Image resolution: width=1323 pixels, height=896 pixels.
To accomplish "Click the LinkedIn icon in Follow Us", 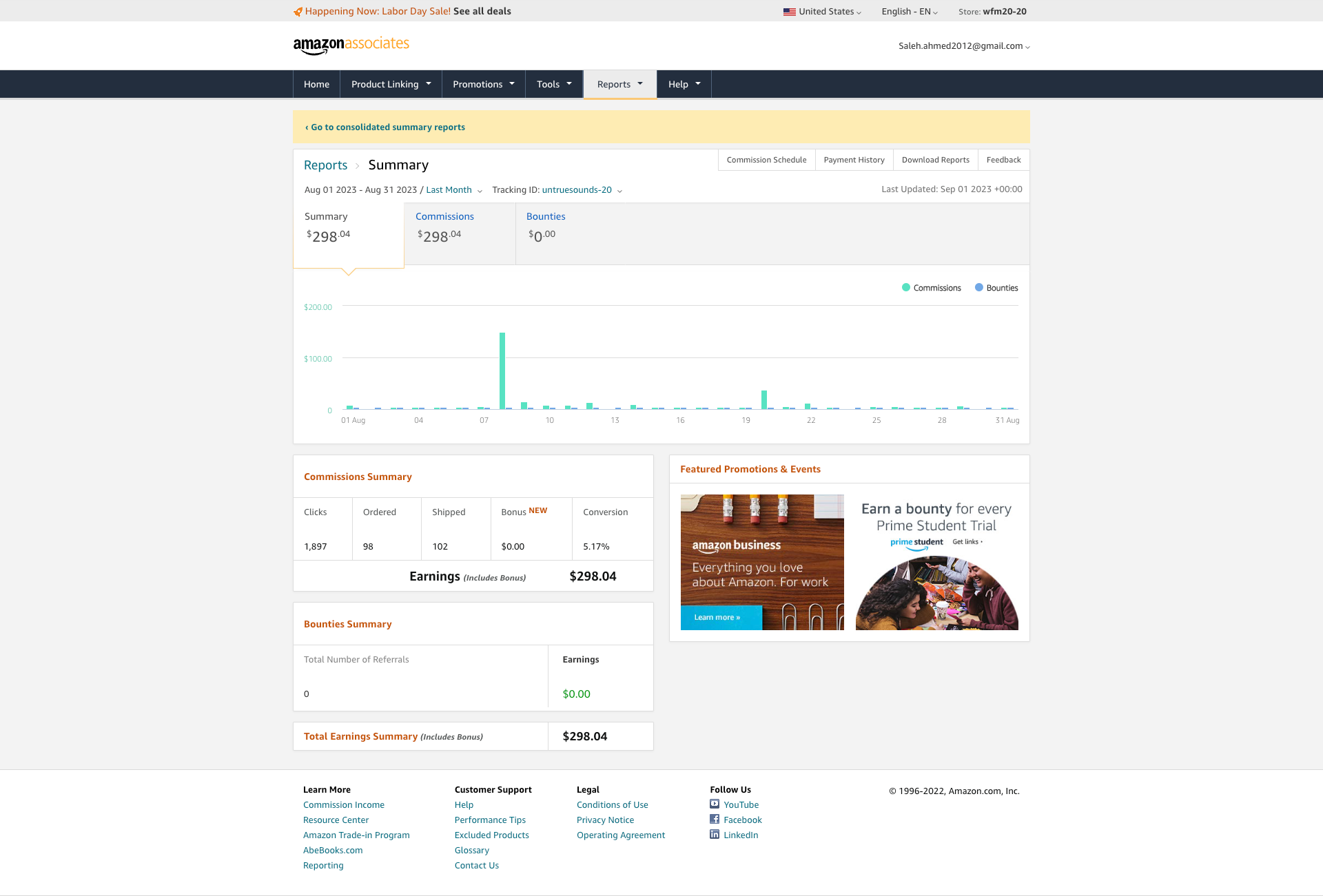I will [x=715, y=834].
